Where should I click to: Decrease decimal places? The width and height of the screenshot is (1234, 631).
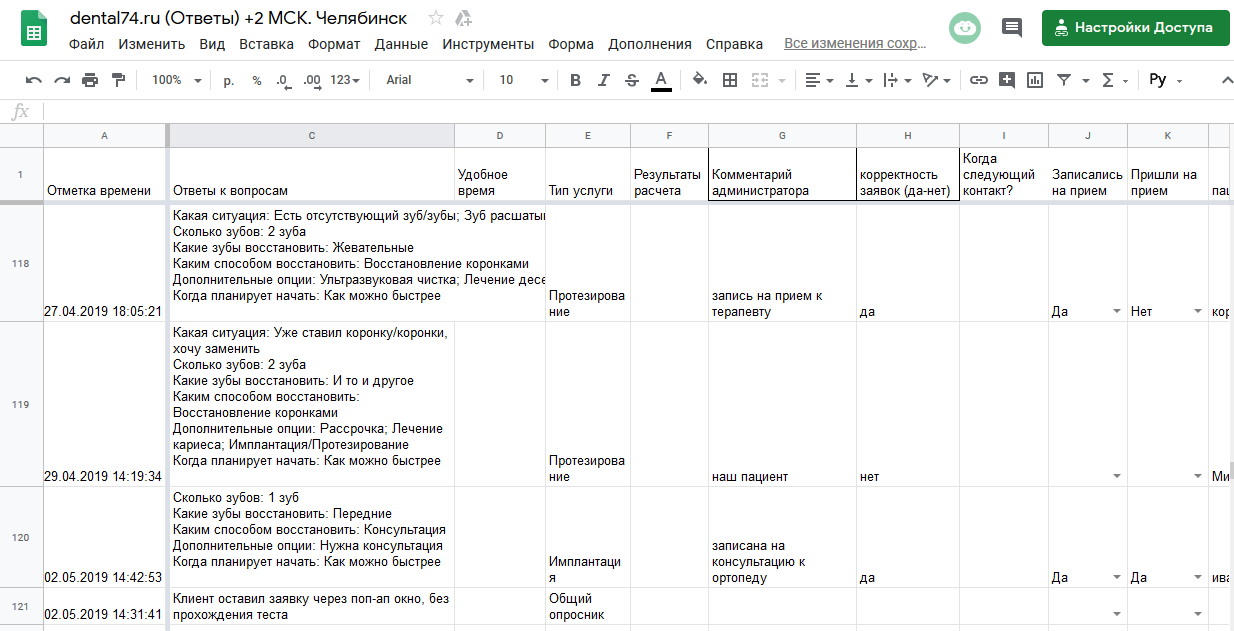[283, 80]
